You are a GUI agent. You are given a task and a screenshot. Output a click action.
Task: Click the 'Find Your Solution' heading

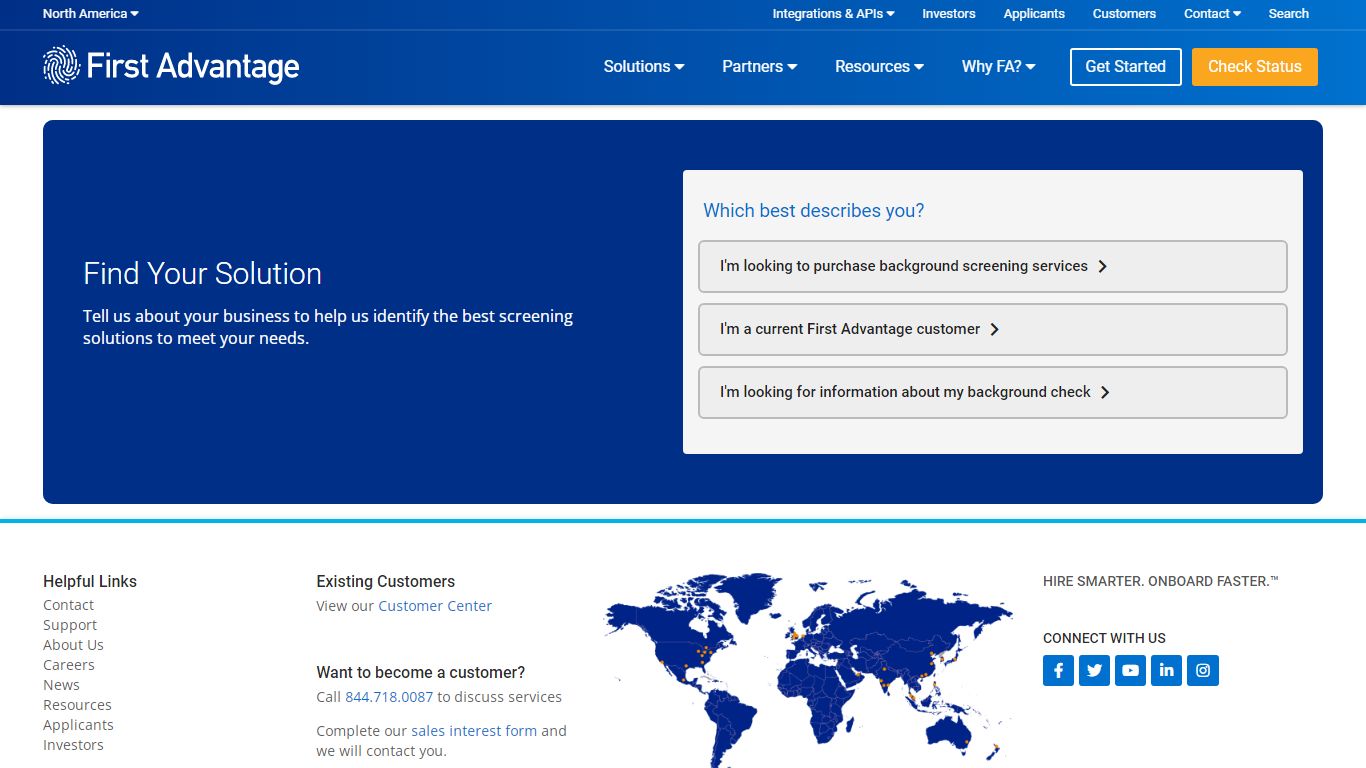point(203,274)
